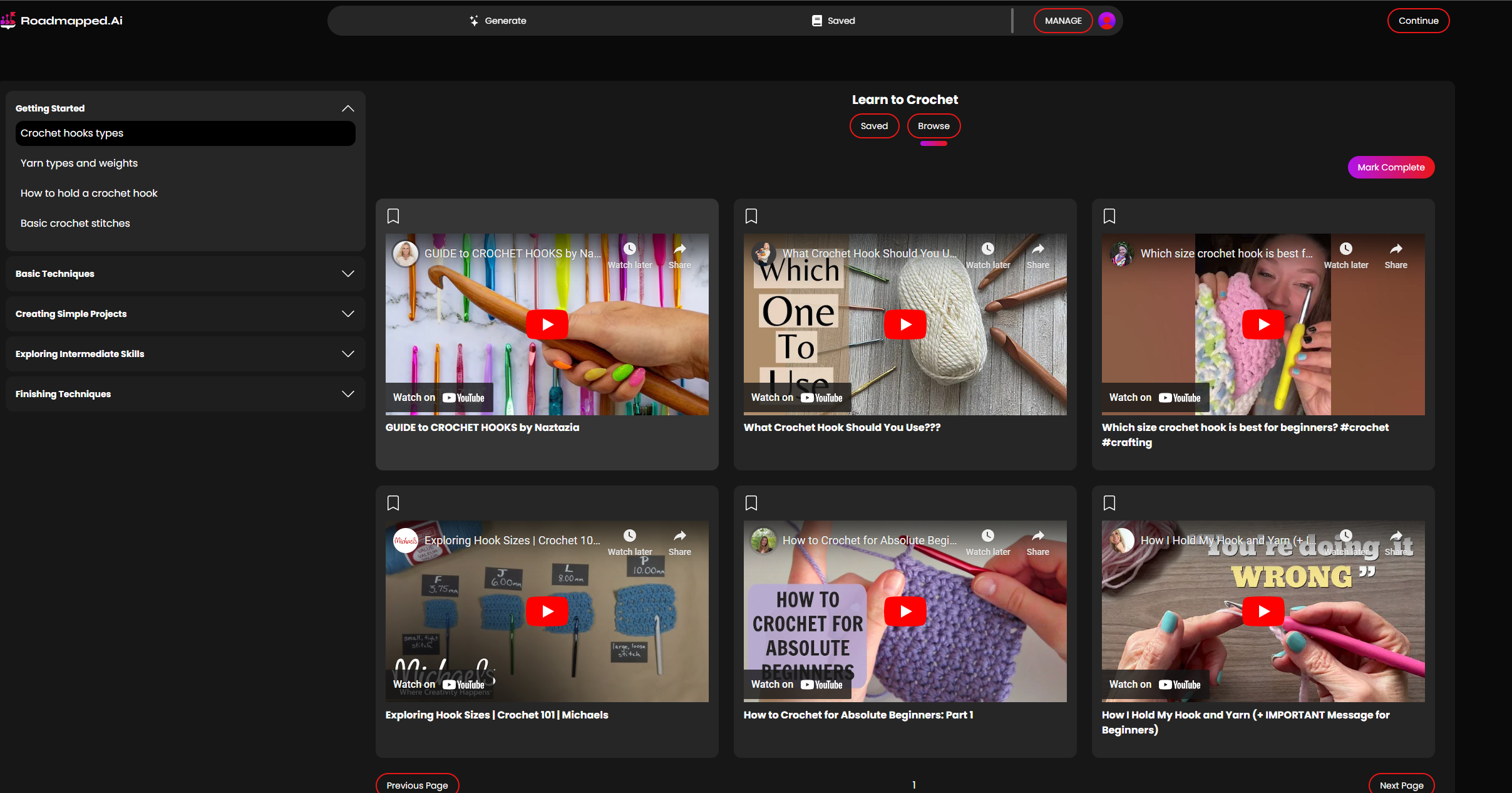Click the Roadmapped.Ai logo icon
The width and height of the screenshot is (1512, 793).
coord(8,21)
